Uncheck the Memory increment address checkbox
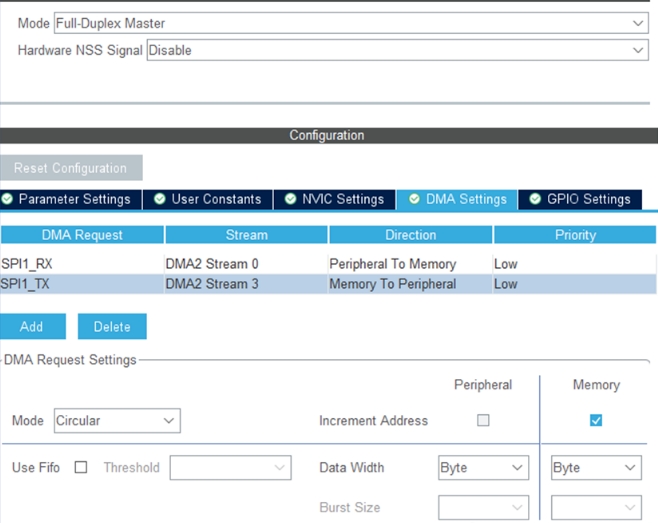658x523 pixels. click(596, 421)
